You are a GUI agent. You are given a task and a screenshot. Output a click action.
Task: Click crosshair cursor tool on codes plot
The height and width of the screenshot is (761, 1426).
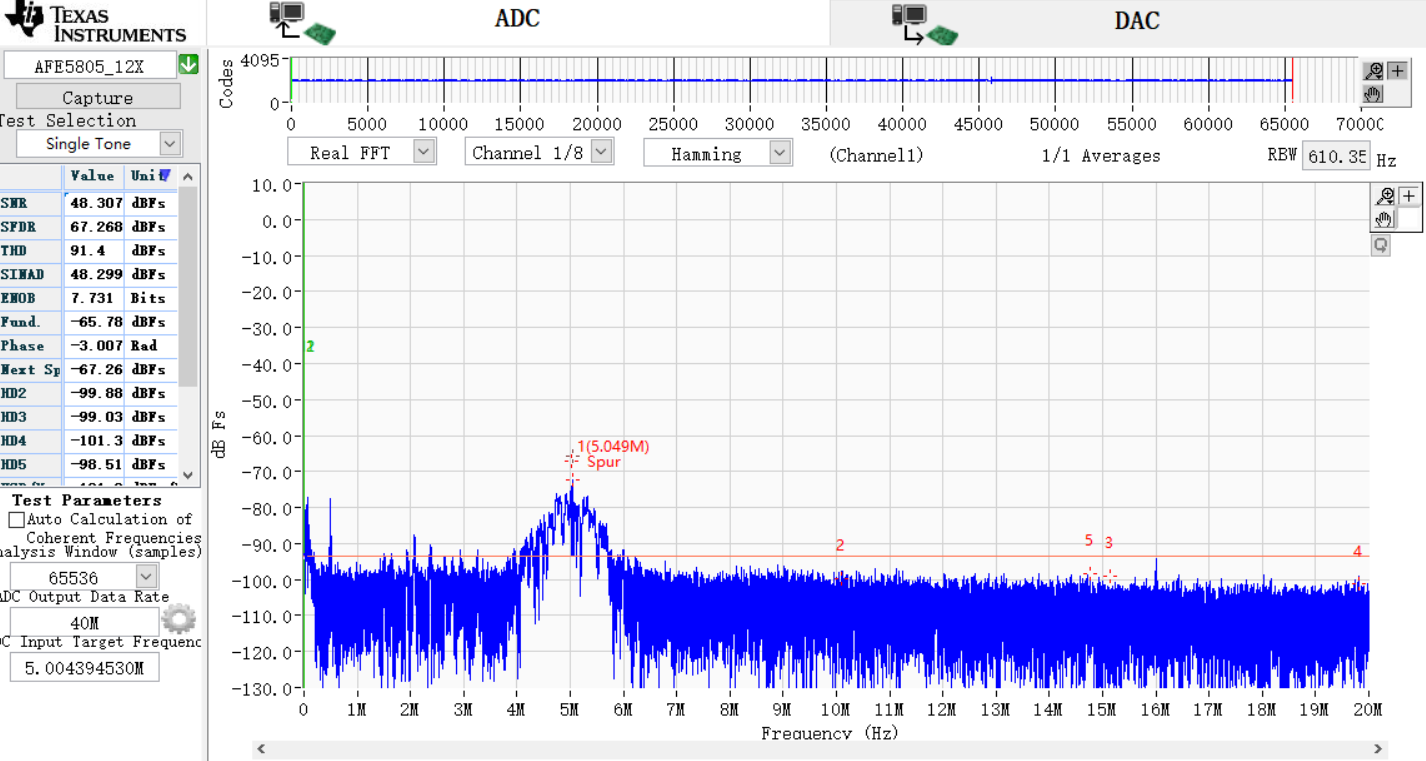tap(1397, 71)
